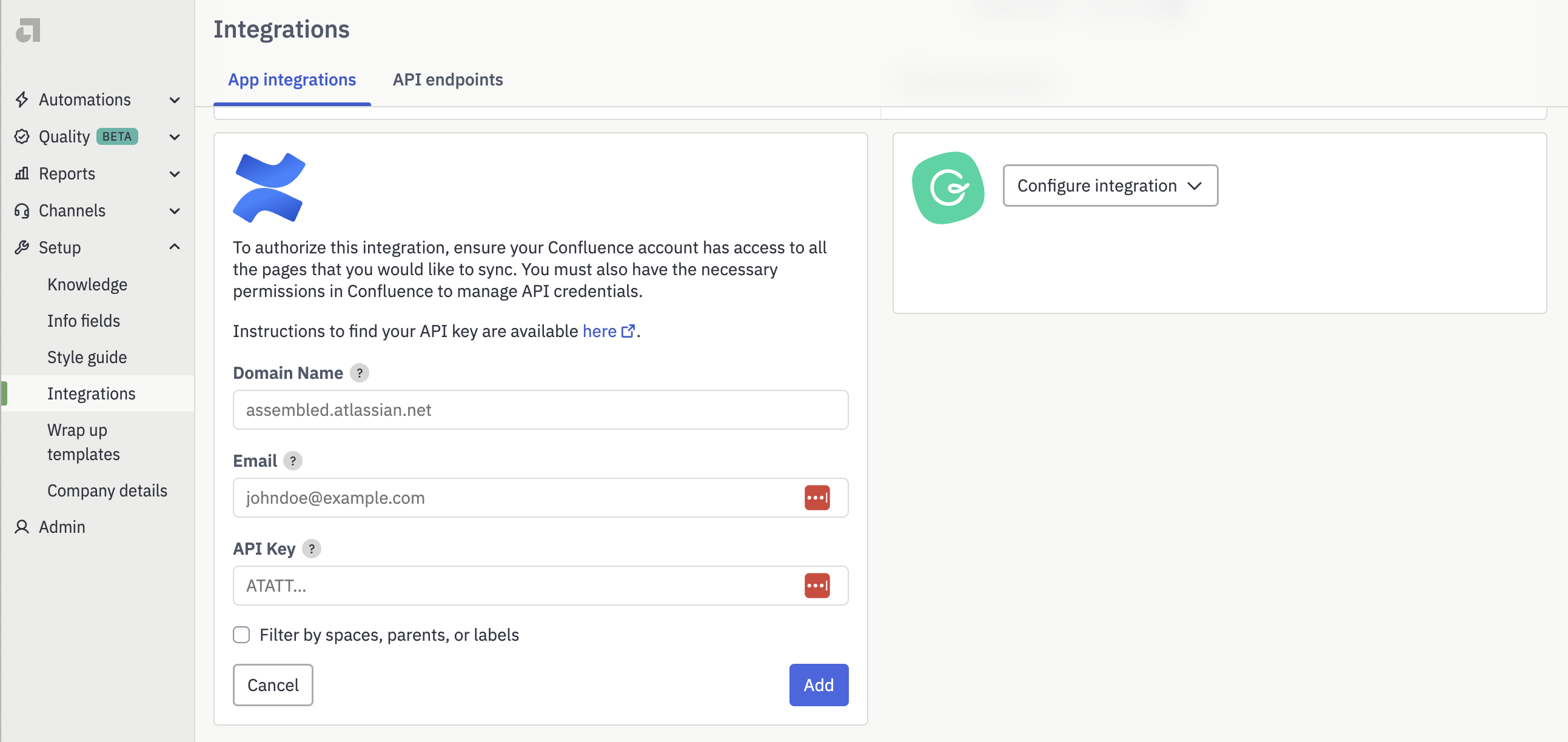The height and width of the screenshot is (742, 1568).
Task: Open Knowledge under Setup
Action: (x=87, y=284)
